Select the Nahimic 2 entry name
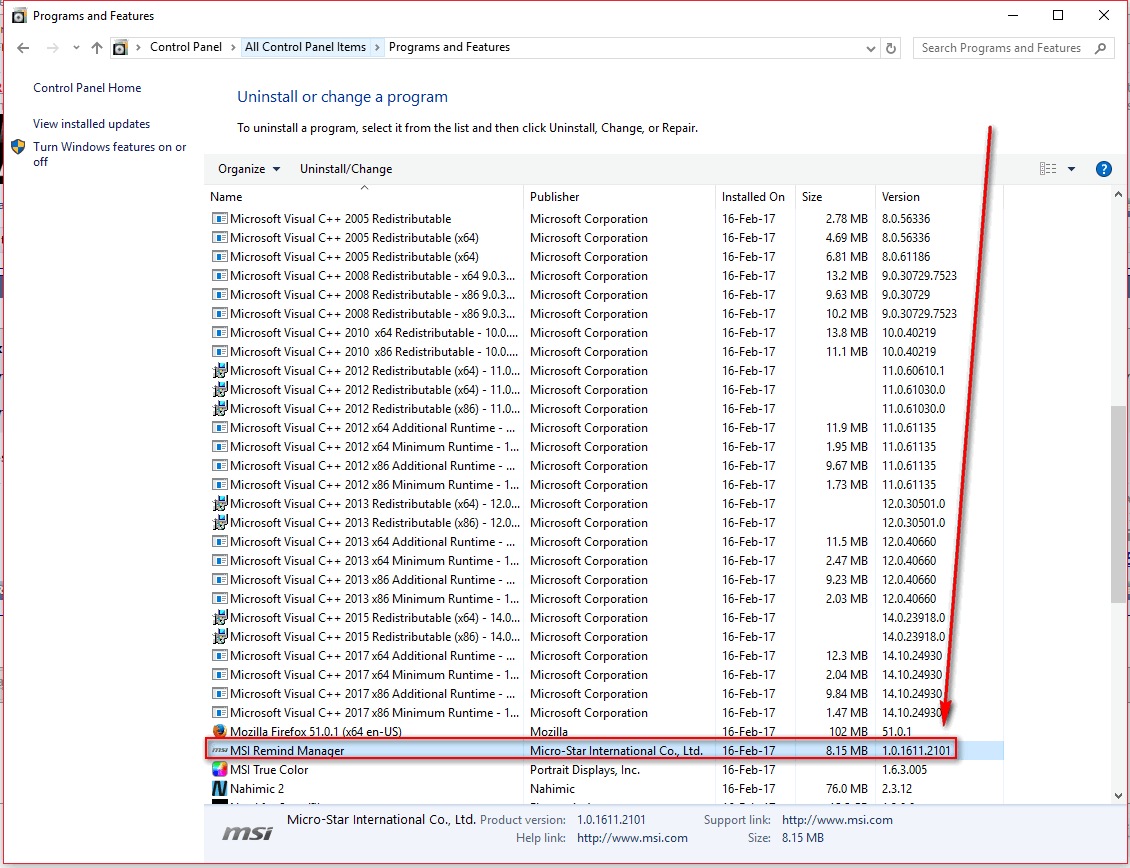This screenshot has height=868, width=1130. coord(257,789)
